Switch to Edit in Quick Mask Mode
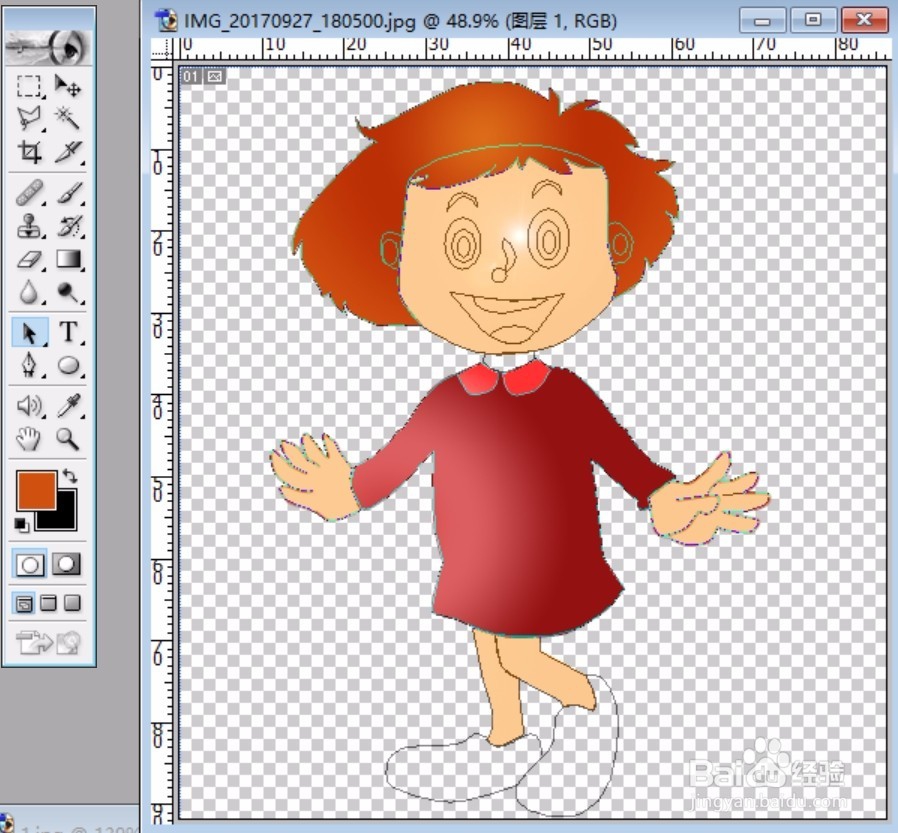This screenshot has height=833, width=898. (66, 564)
